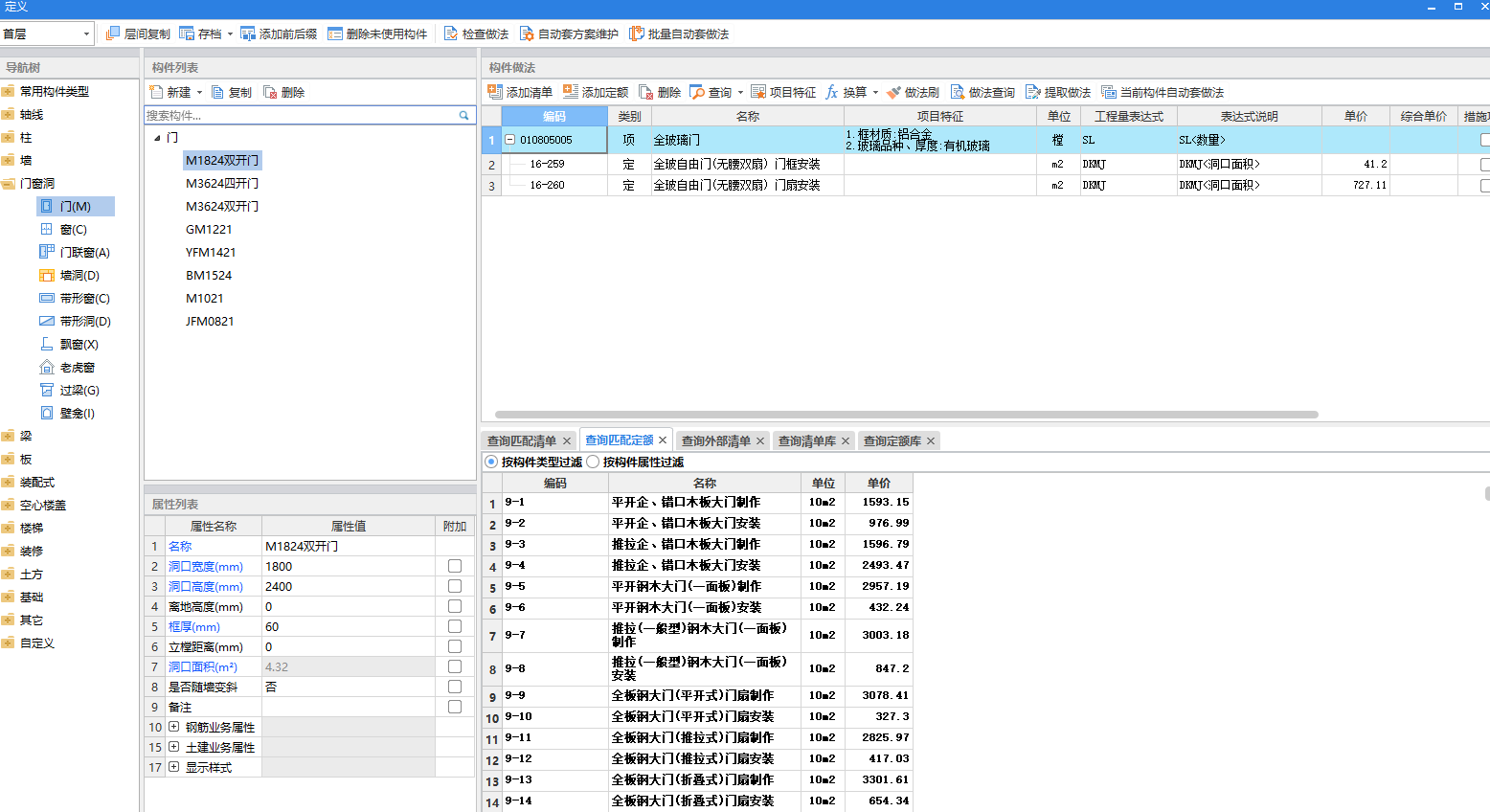Select 按构件属性过滤 radio button
The image size is (1490, 812).
[x=593, y=462]
